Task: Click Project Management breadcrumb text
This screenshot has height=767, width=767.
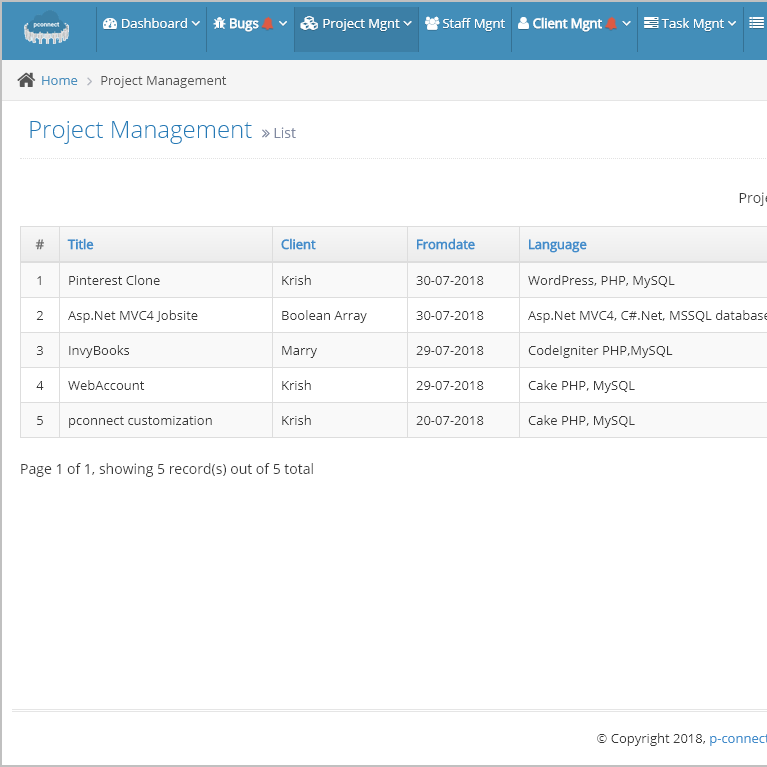Action: pyautogui.click(x=163, y=80)
